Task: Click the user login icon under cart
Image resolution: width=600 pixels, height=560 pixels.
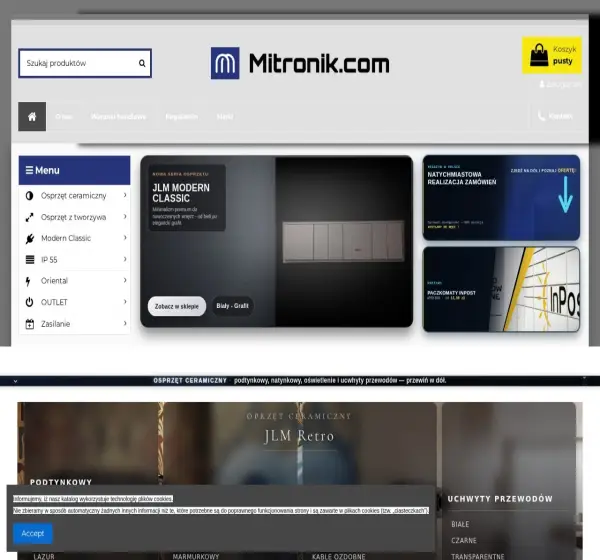Action: 542,84
